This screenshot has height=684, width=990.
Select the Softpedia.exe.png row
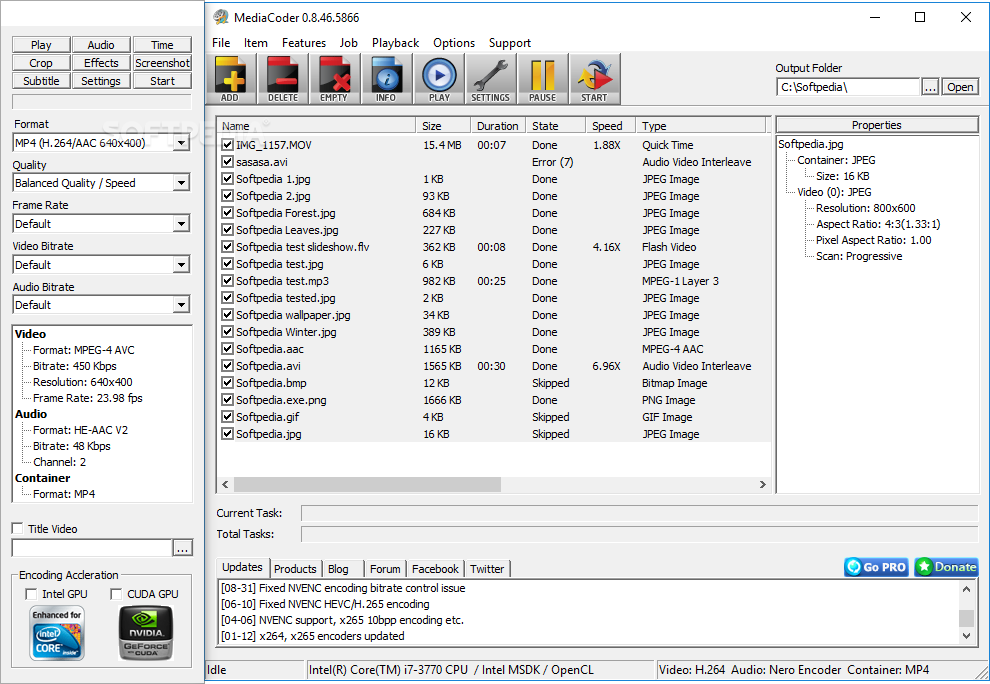tap(494, 400)
